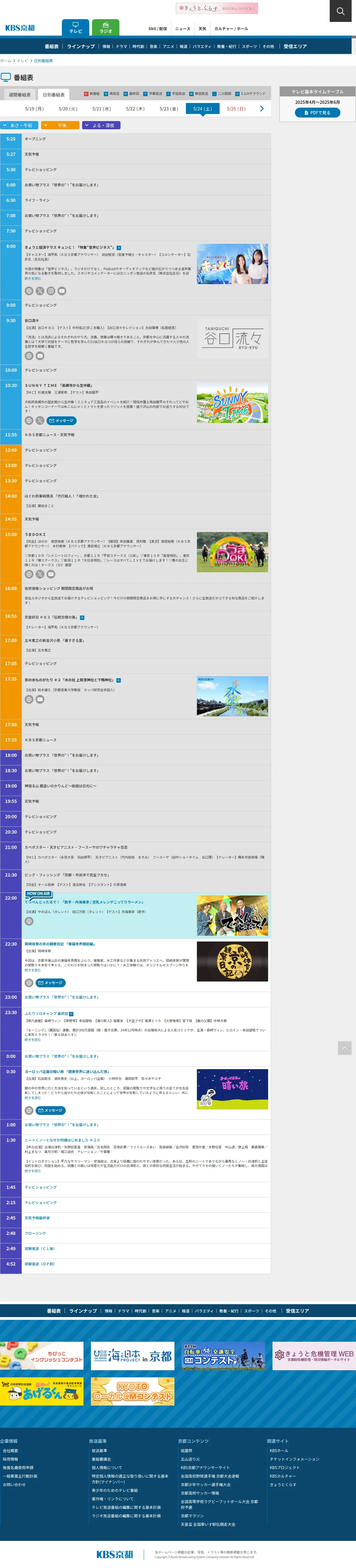356x1568 pixels.
Task: Click the back-to-top arrow button
Action: pos(344,1048)
